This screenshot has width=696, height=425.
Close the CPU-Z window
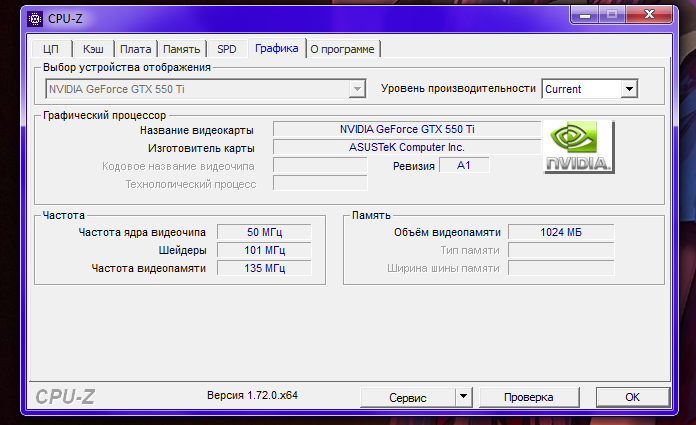(649, 15)
